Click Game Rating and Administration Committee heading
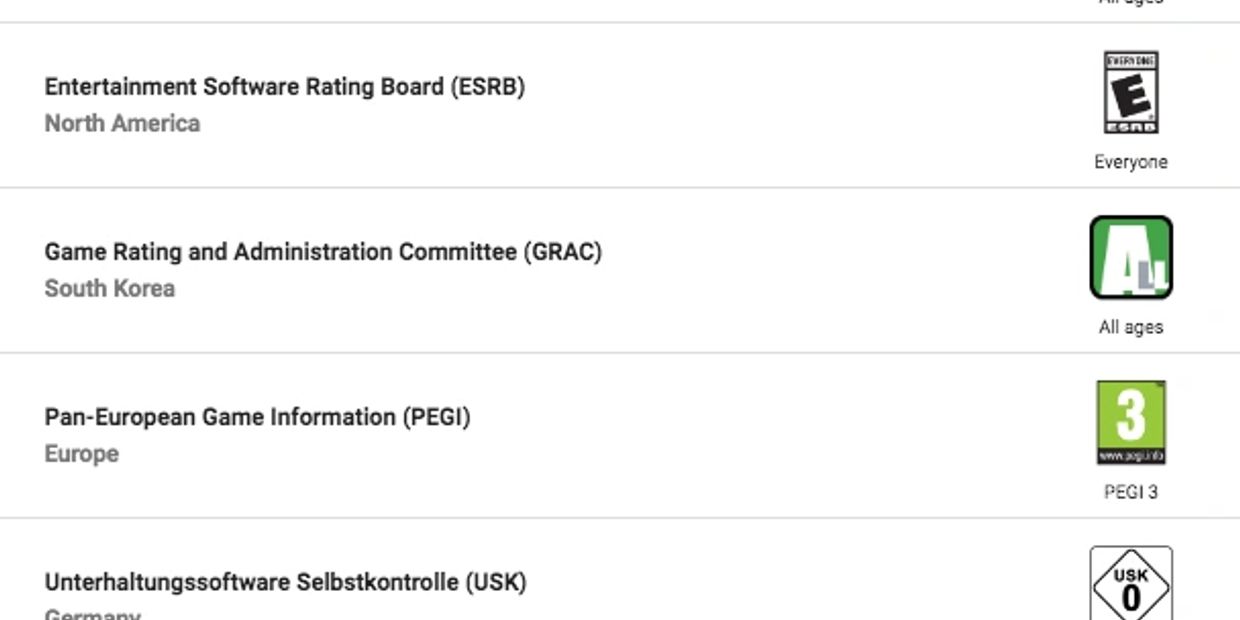The image size is (1240, 620). point(323,252)
